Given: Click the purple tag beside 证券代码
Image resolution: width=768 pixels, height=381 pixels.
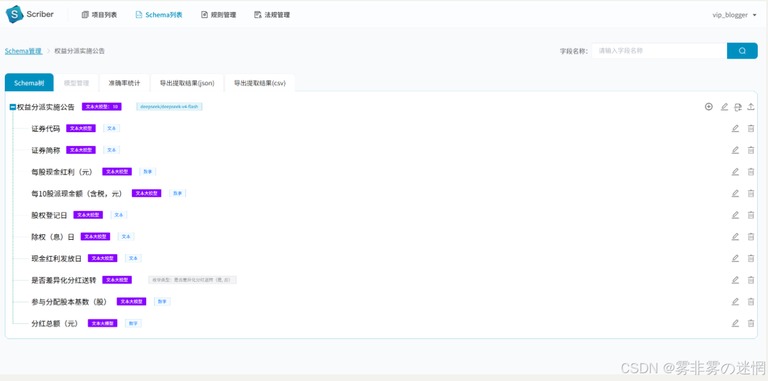Looking at the screenshot, I should coord(81,128).
